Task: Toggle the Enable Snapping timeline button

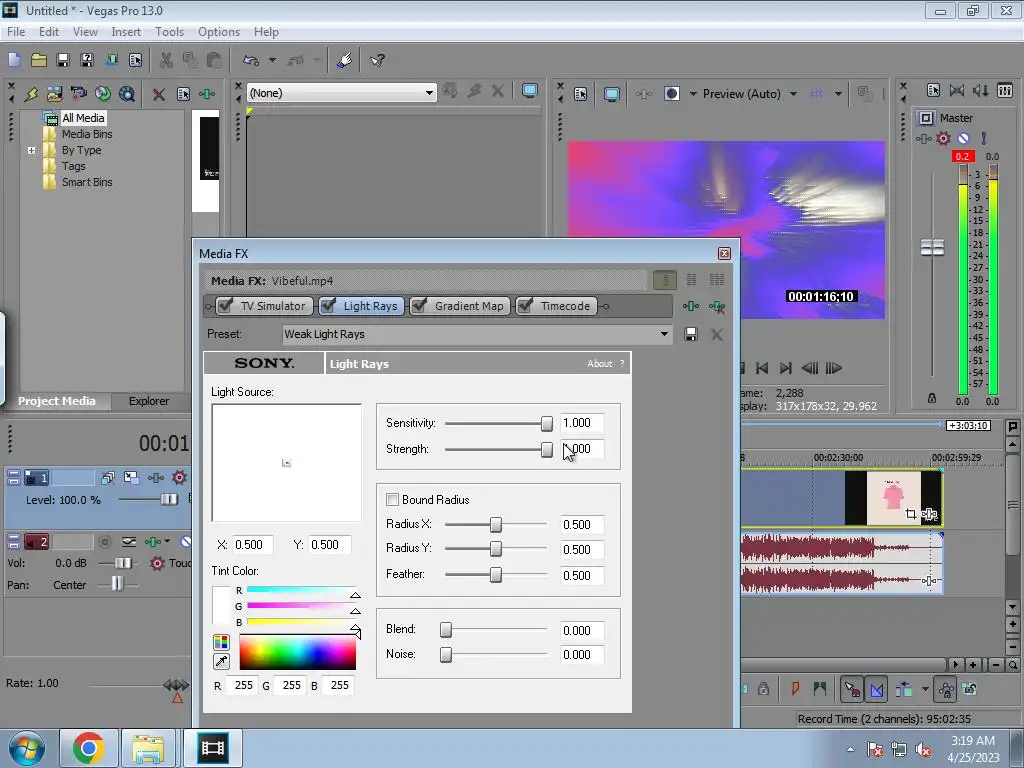Action: tap(852, 689)
